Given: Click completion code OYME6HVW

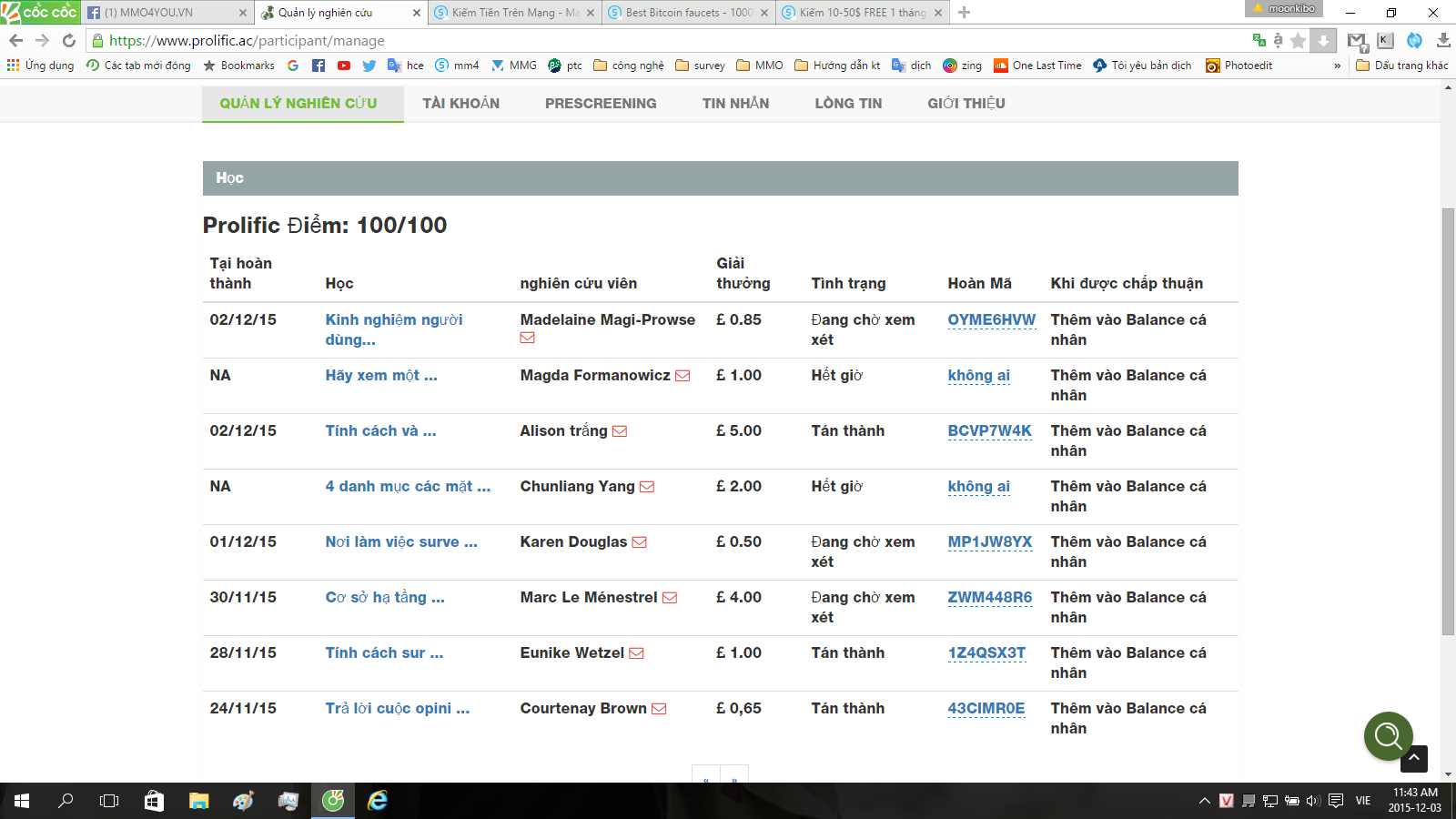Looking at the screenshot, I should (x=992, y=319).
